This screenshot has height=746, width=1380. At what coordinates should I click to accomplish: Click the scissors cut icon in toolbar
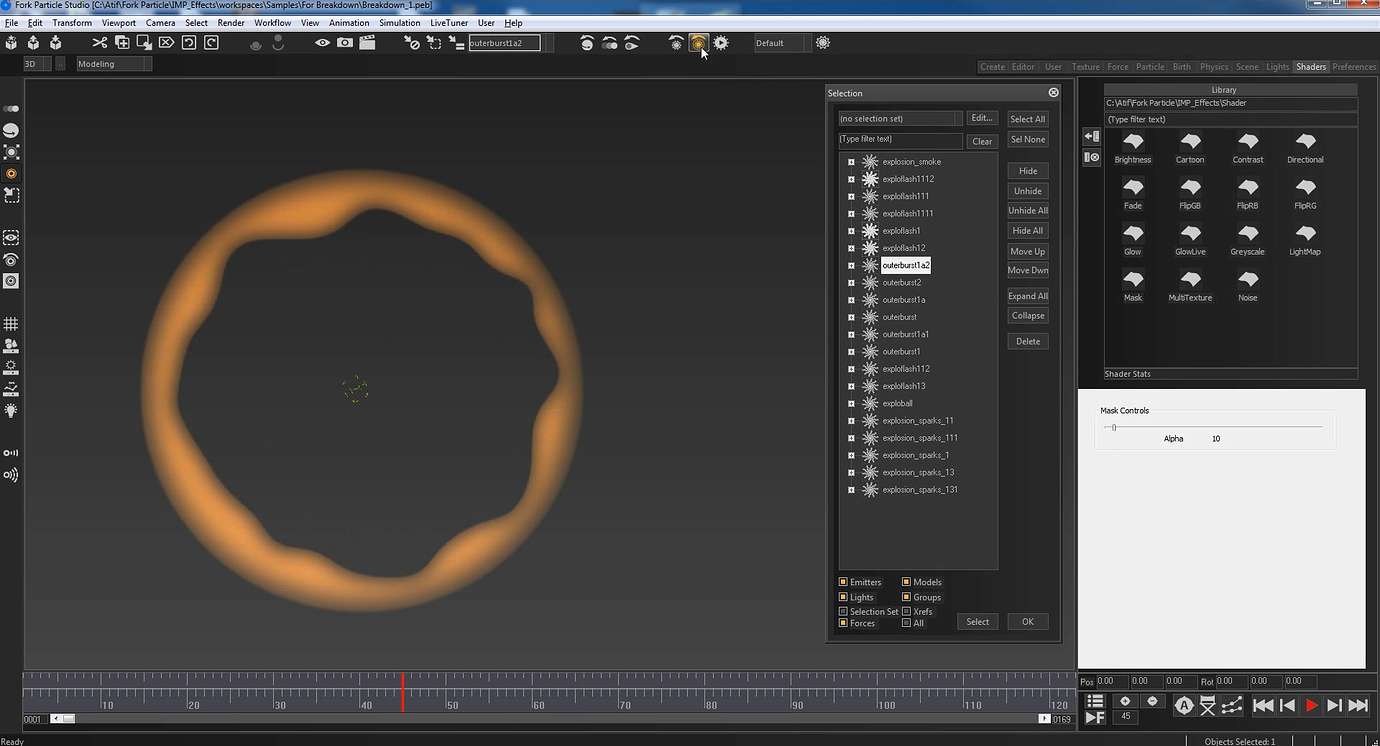[x=99, y=43]
